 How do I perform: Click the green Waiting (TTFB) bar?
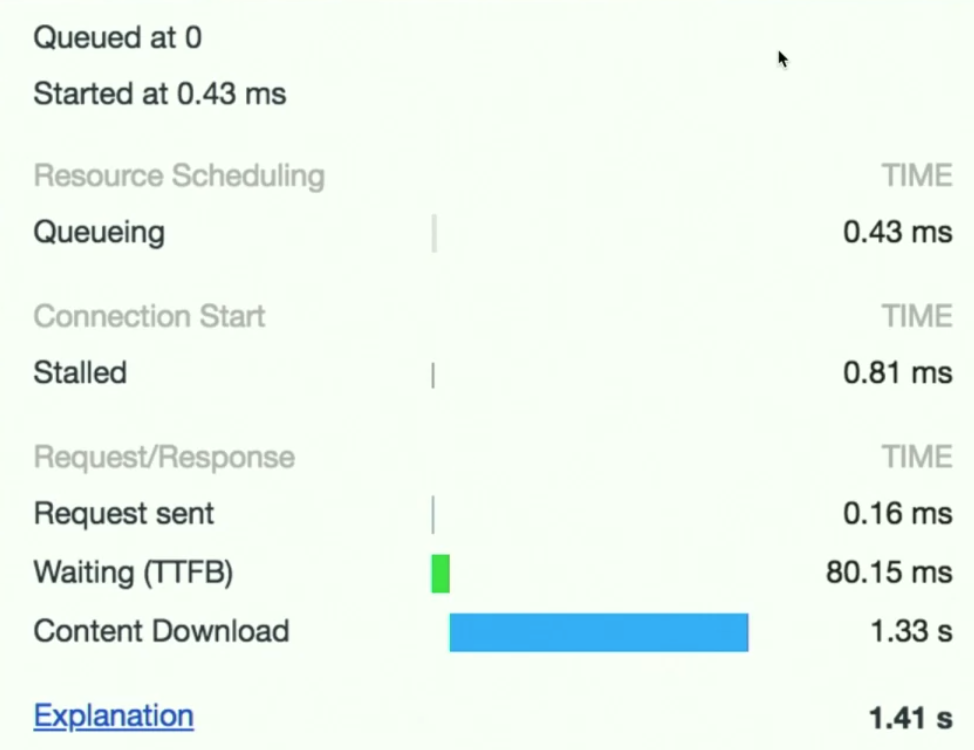tap(440, 574)
